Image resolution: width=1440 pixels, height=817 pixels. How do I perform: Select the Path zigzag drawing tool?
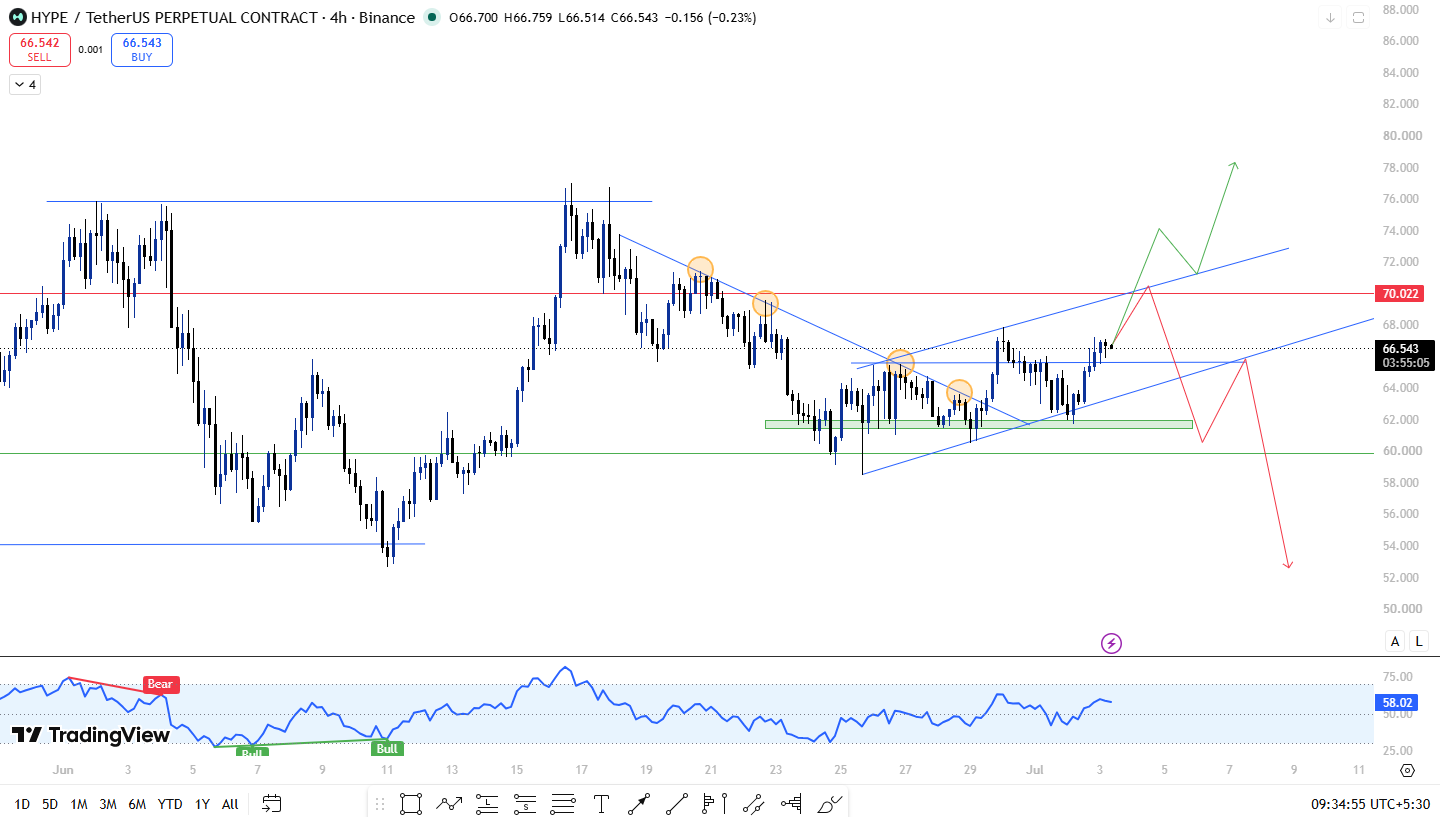(x=449, y=803)
